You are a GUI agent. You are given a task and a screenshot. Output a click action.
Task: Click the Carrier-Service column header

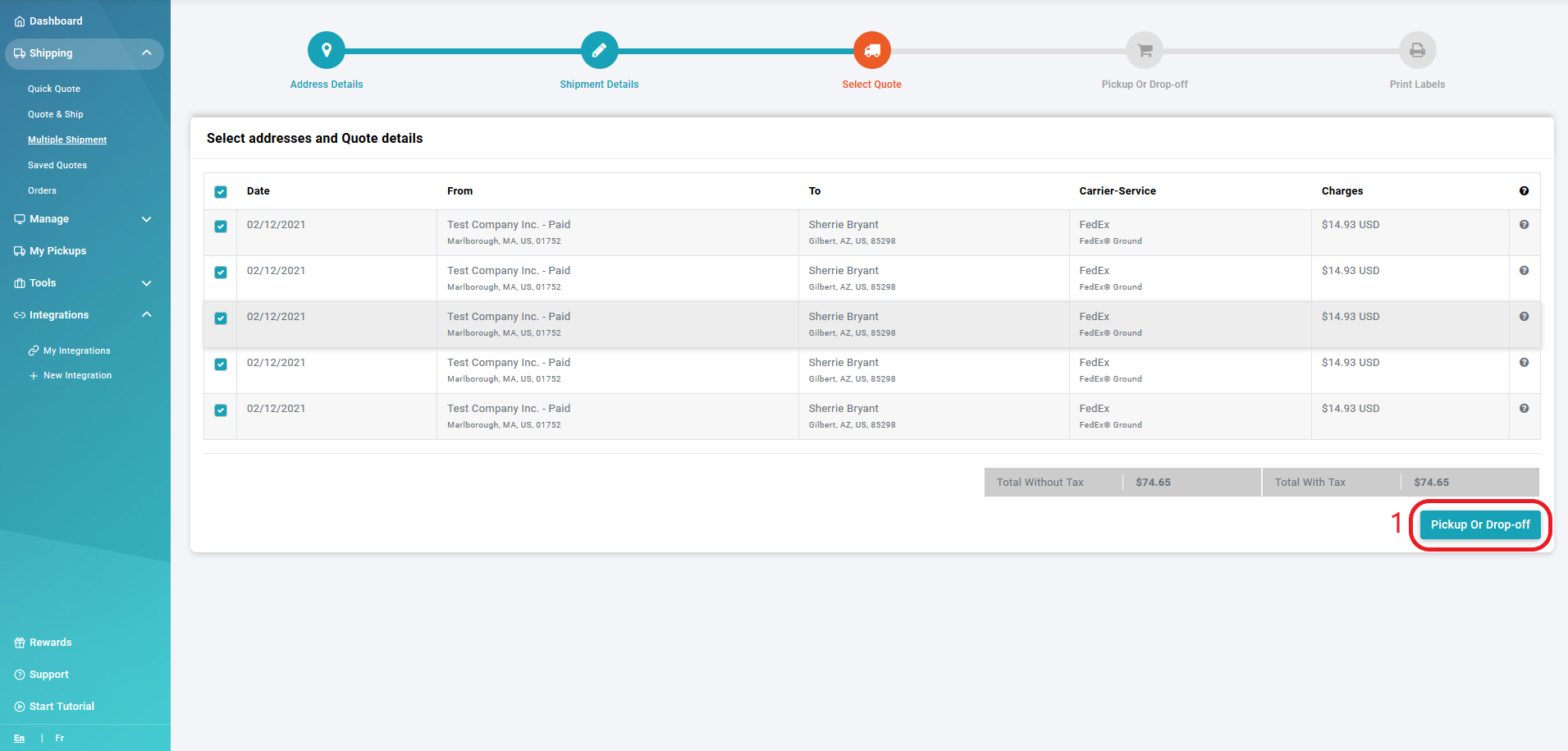(1118, 191)
